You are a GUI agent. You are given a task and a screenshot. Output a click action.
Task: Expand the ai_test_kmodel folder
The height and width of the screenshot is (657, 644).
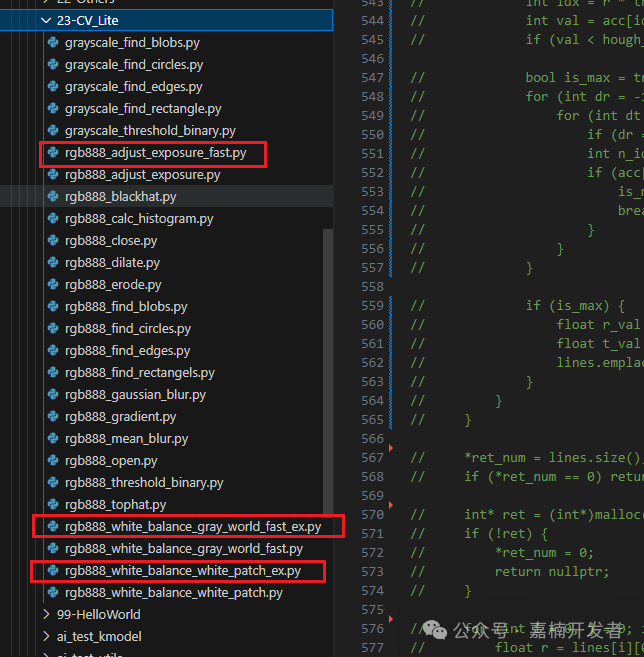click(x=46, y=636)
